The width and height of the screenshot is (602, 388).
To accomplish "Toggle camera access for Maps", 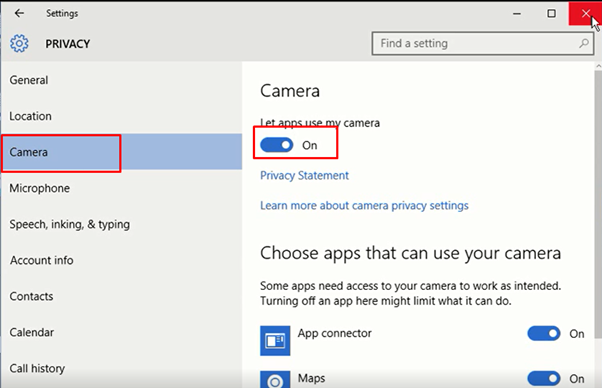I will pos(544,378).
